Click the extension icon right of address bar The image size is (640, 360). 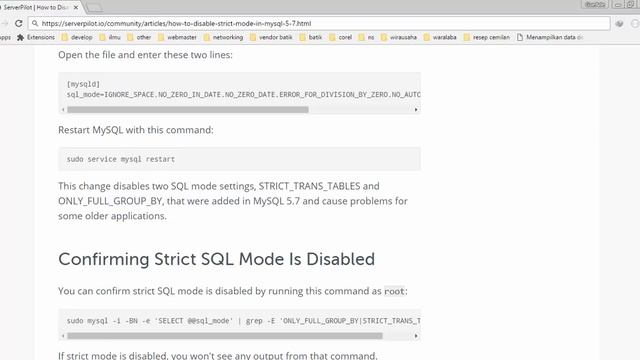(x=619, y=24)
